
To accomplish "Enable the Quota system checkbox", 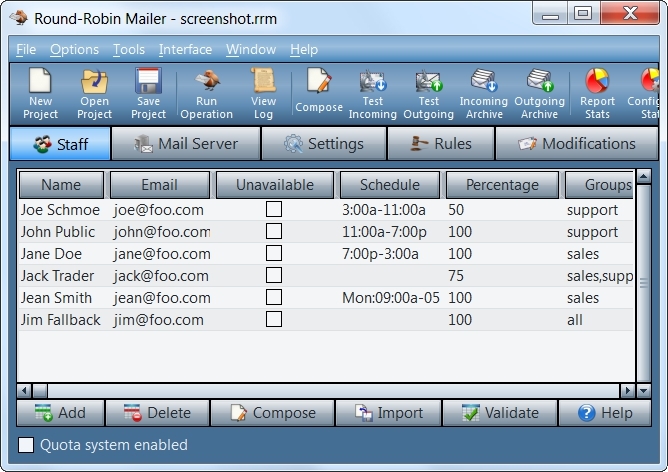I will [26, 445].
